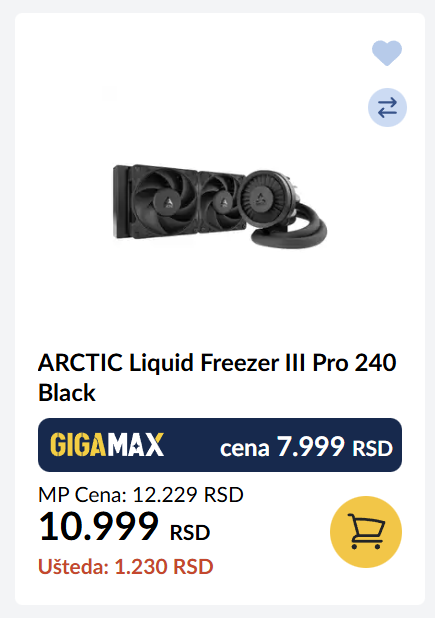The height and width of the screenshot is (618, 435).
Task: Click the cena 7.999 RSD Gigamax price
Action: pos(306,447)
